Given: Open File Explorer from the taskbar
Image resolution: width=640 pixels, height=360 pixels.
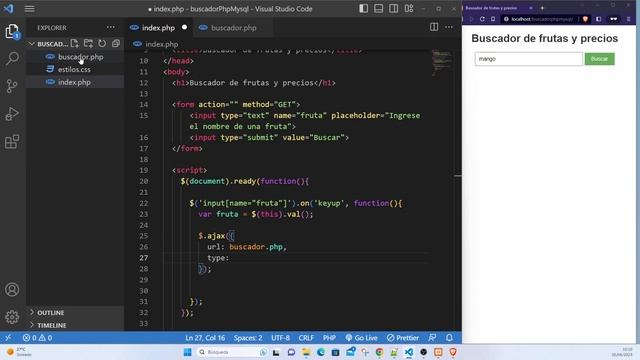Looking at the screenshot, I should click(x=306, y=352).
